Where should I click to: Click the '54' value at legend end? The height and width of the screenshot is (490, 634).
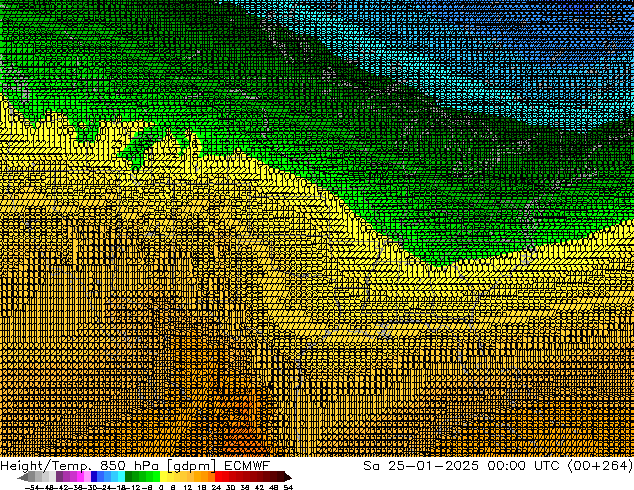(288, 487)
